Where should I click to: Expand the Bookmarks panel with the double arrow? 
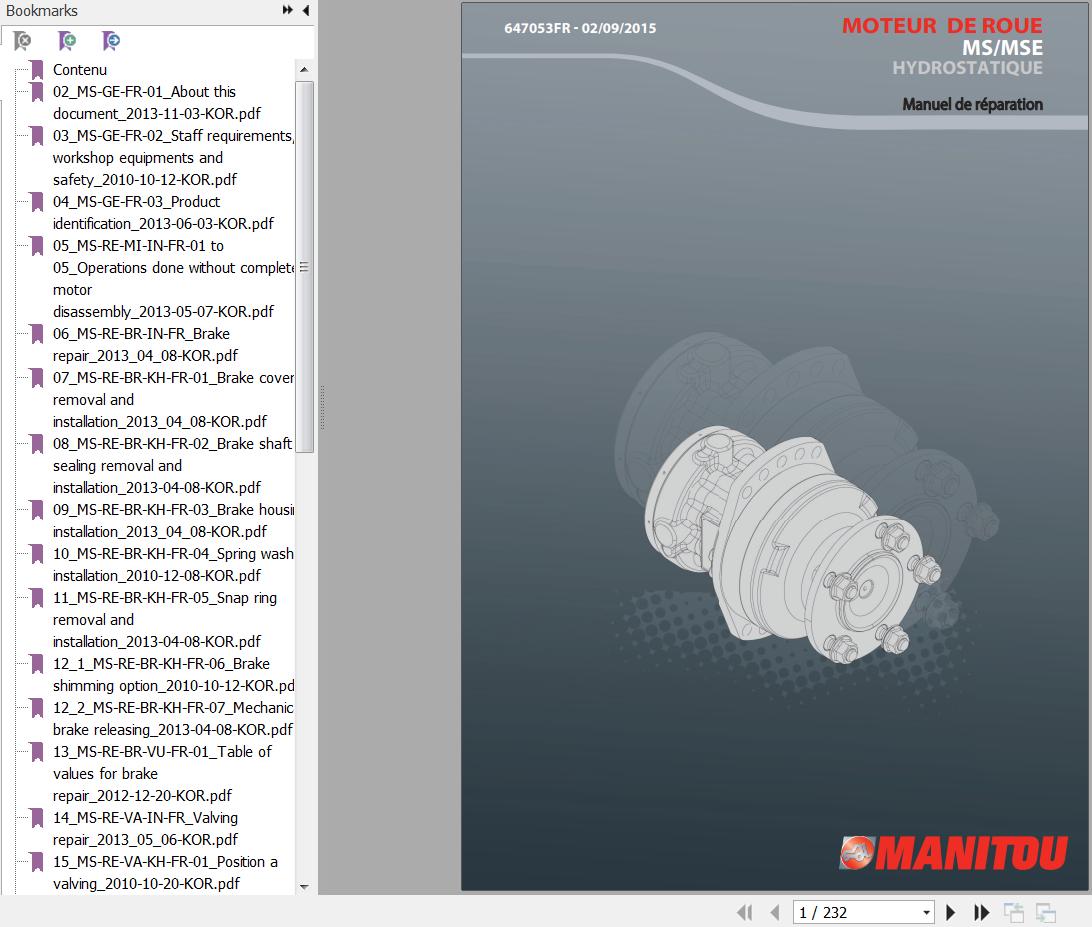tap(288, 10)
